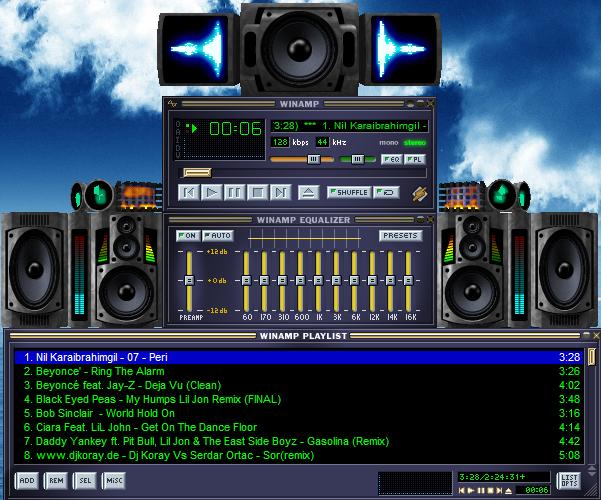Click the Previous track button in main window
The width and height of the screenshot is (601, 500).
(189, 192)
